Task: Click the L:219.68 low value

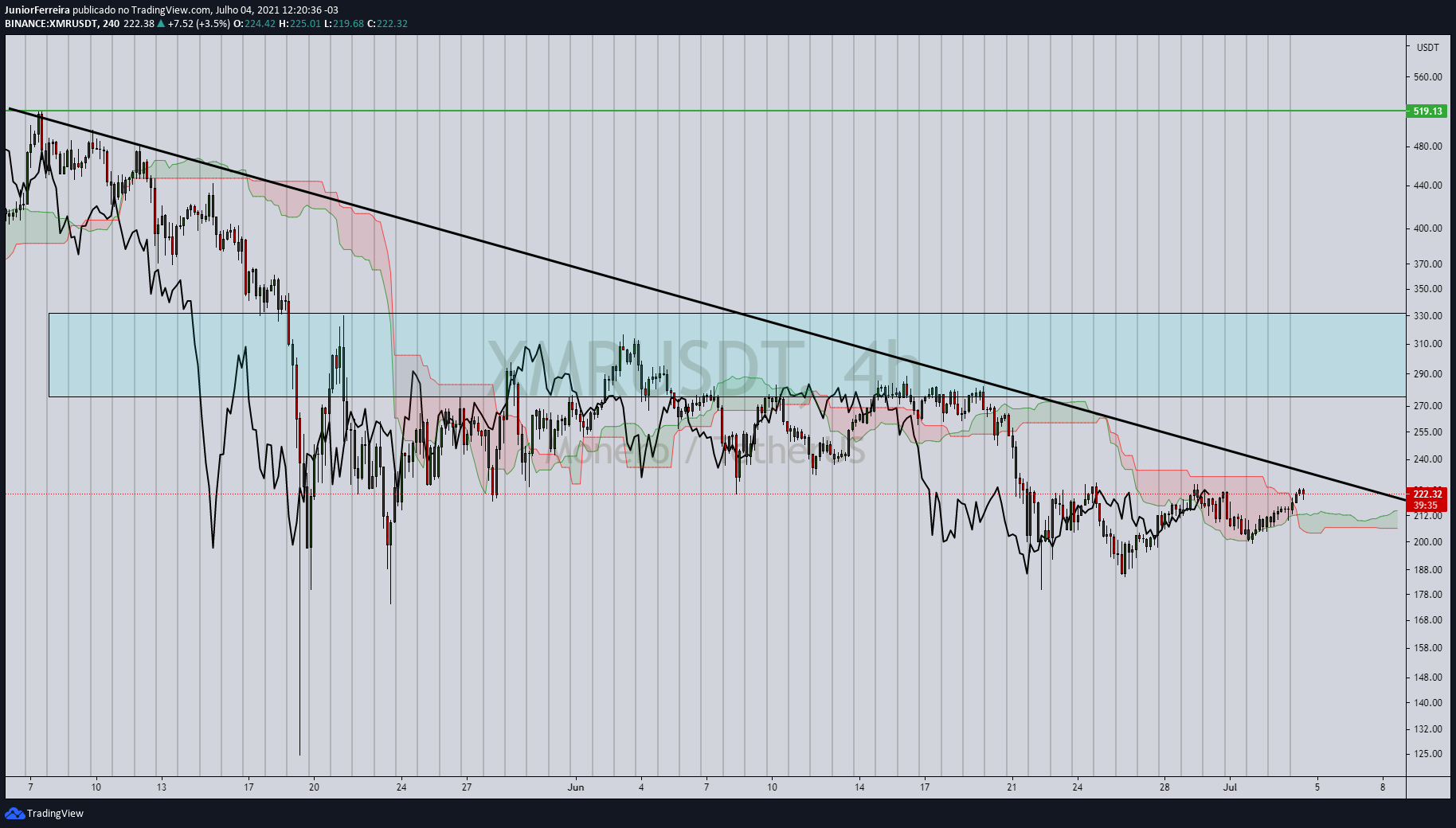Action: (x=344, y=24)
